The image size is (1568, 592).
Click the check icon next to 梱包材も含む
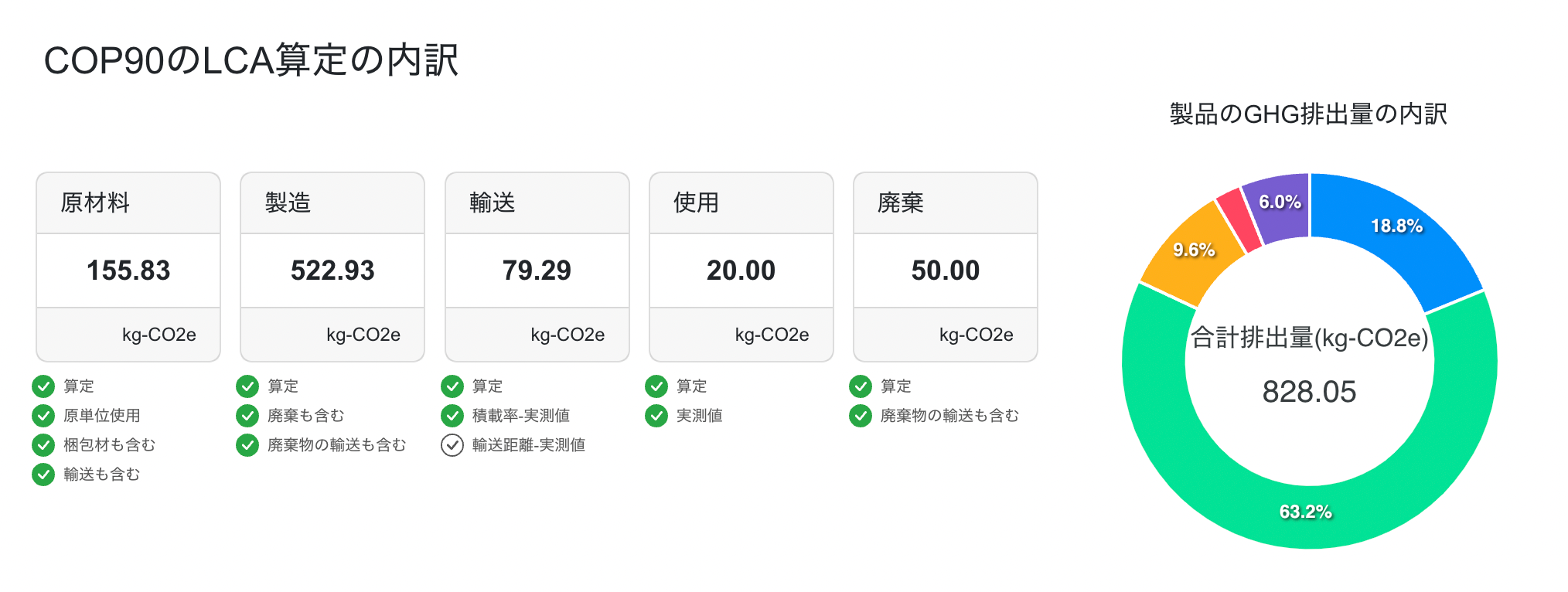click(43, 445)
